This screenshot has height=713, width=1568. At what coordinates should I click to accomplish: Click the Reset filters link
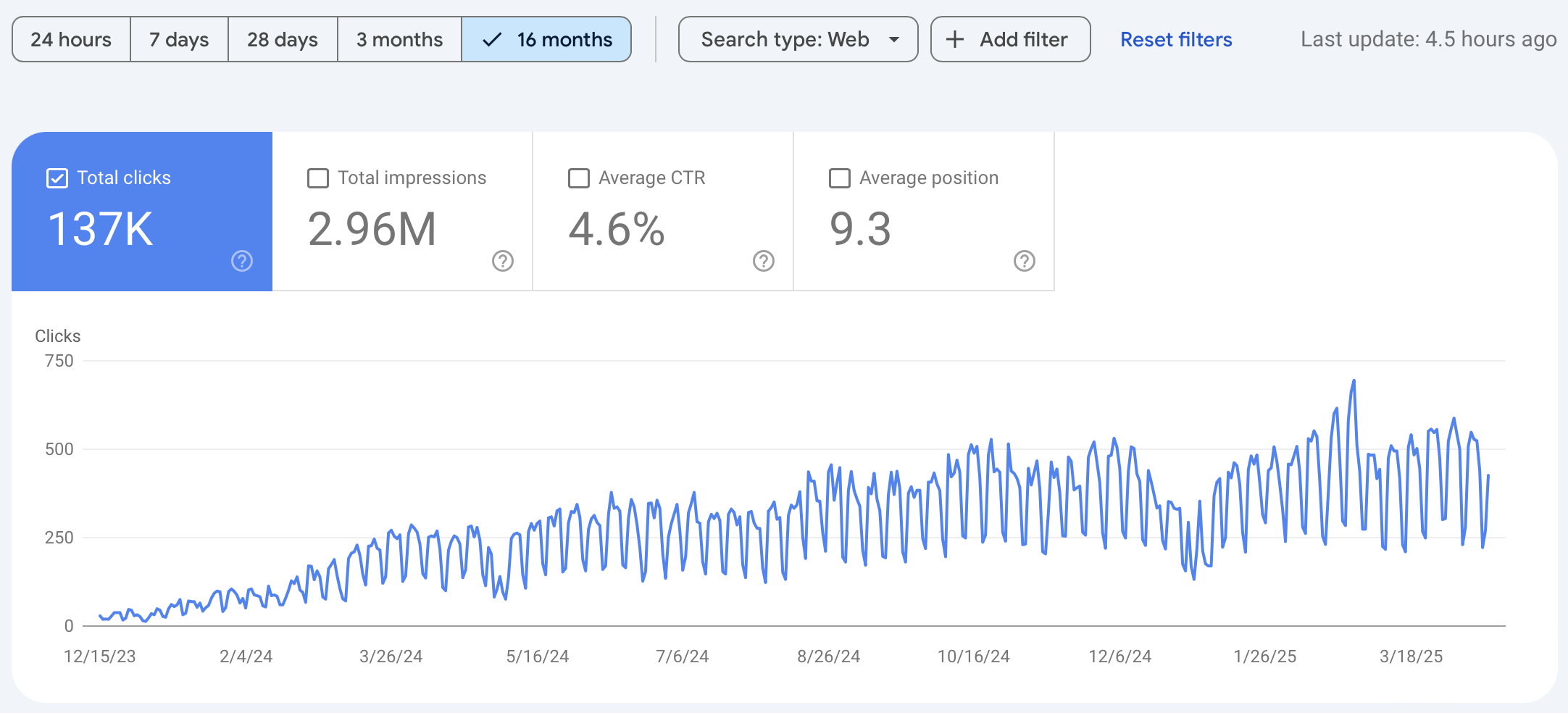click(x=1176, y=39)
